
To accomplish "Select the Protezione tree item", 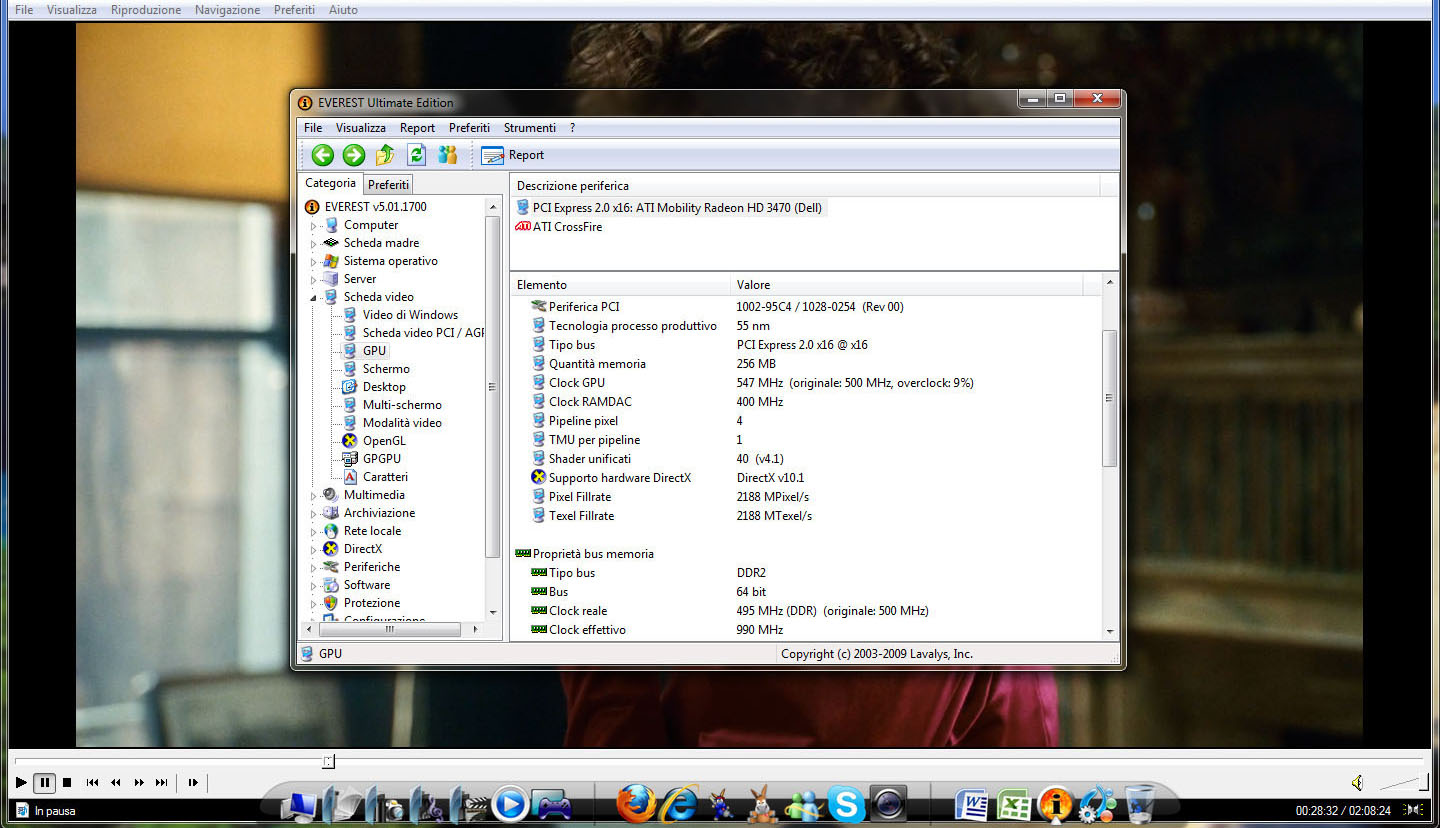I will [372, 603].
